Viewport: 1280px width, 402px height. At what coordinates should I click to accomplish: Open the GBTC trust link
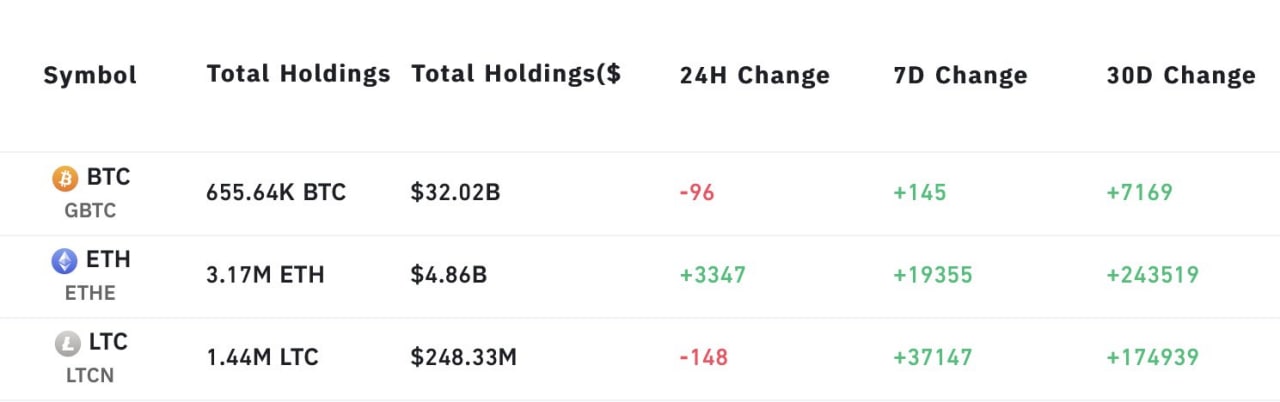click(x=90, y=211)
